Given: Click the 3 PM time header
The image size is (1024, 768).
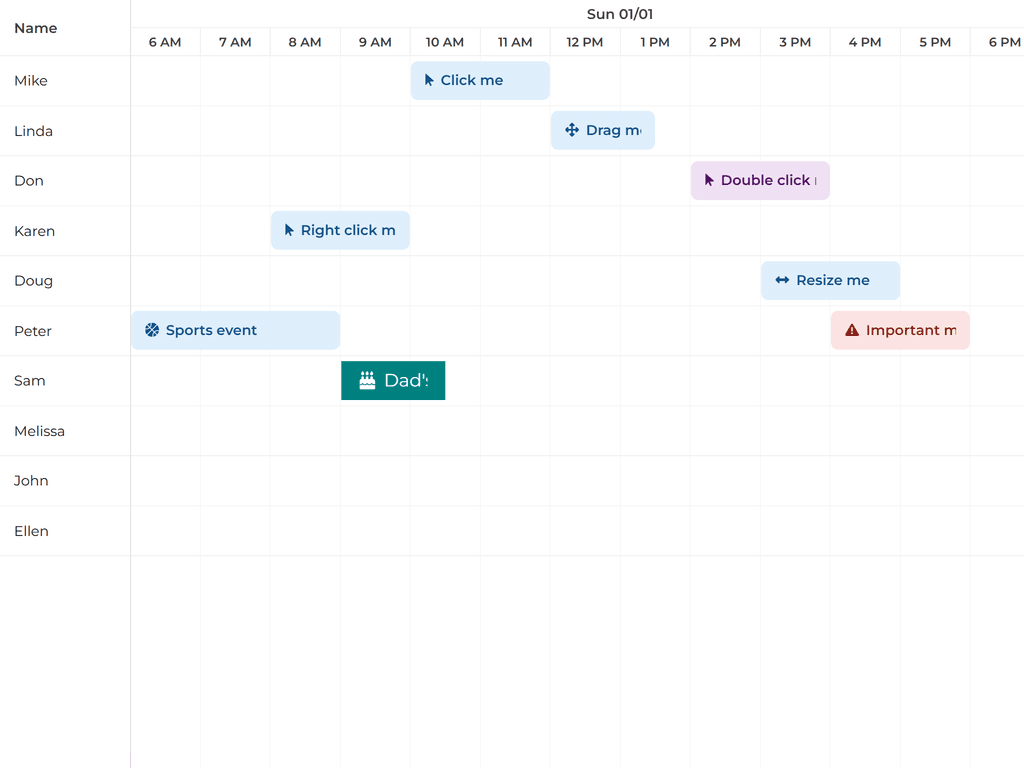Looking at the screenshot, I should [795, 42].
